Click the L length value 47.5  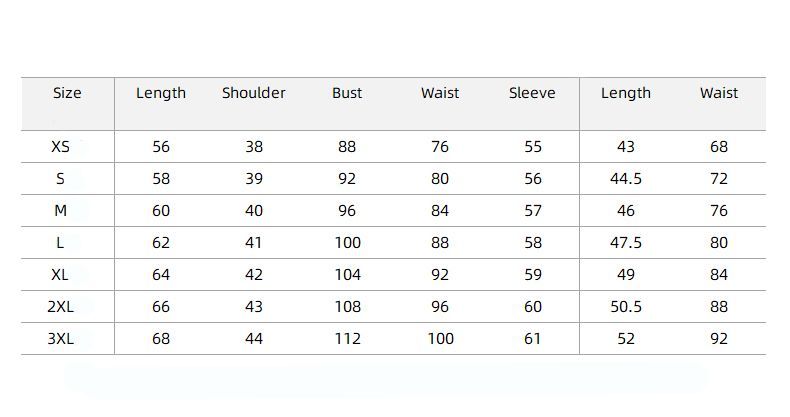click(626, 243)
